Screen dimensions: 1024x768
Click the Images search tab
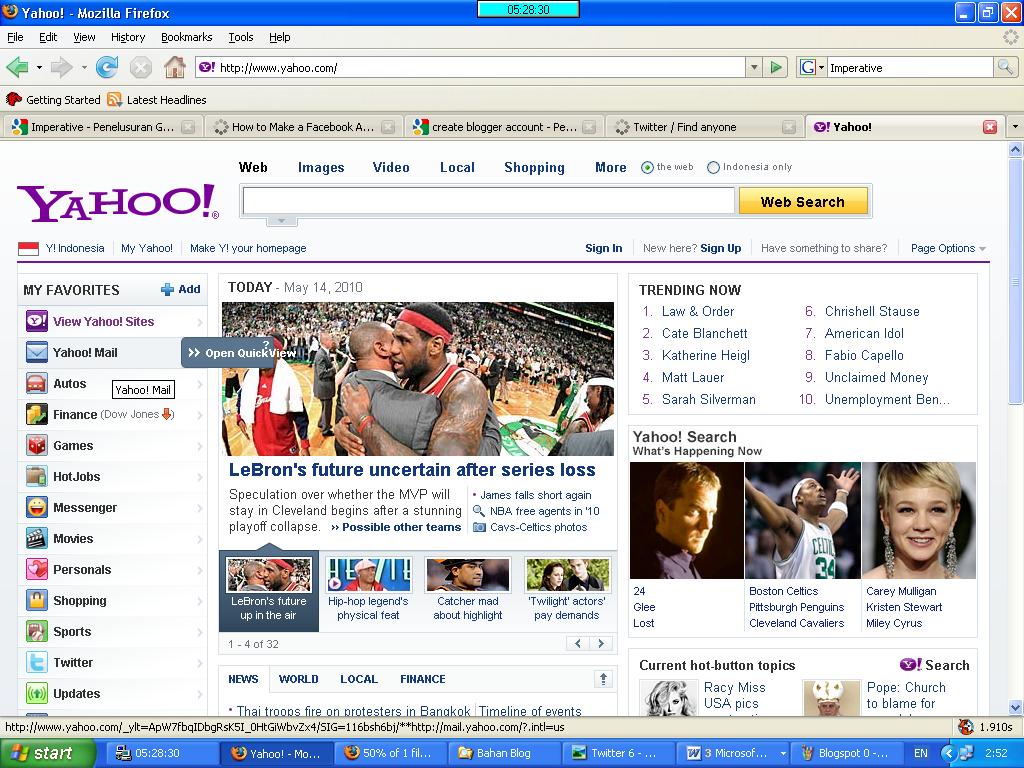pyautogui.click(x=321, y=167)
